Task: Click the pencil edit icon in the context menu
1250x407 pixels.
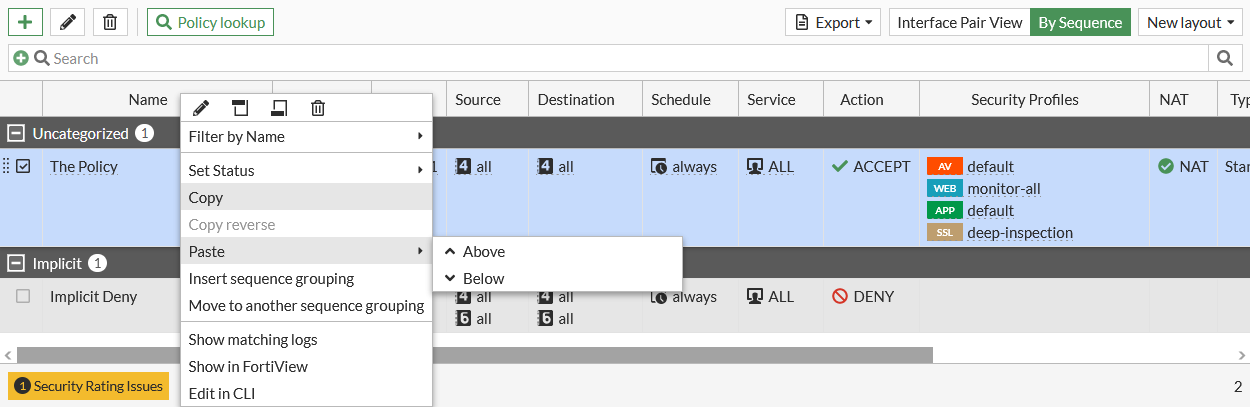Action: (x=201, y=108)
